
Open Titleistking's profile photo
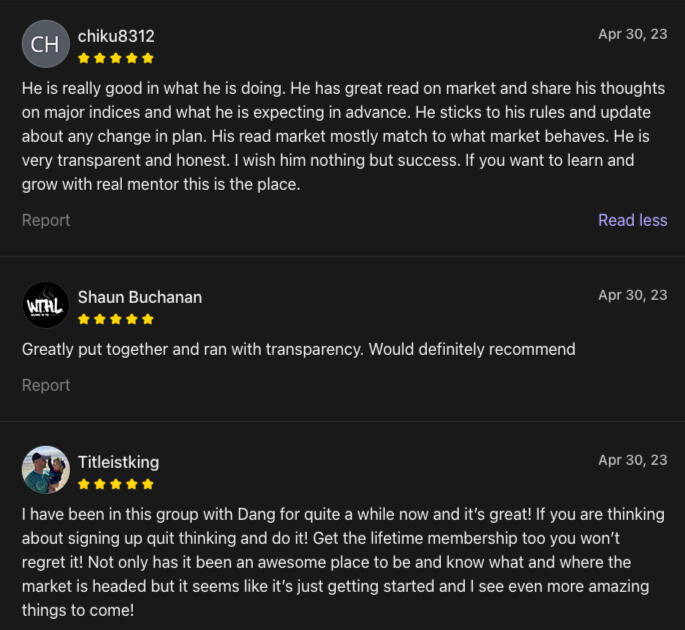click(45, 470)
